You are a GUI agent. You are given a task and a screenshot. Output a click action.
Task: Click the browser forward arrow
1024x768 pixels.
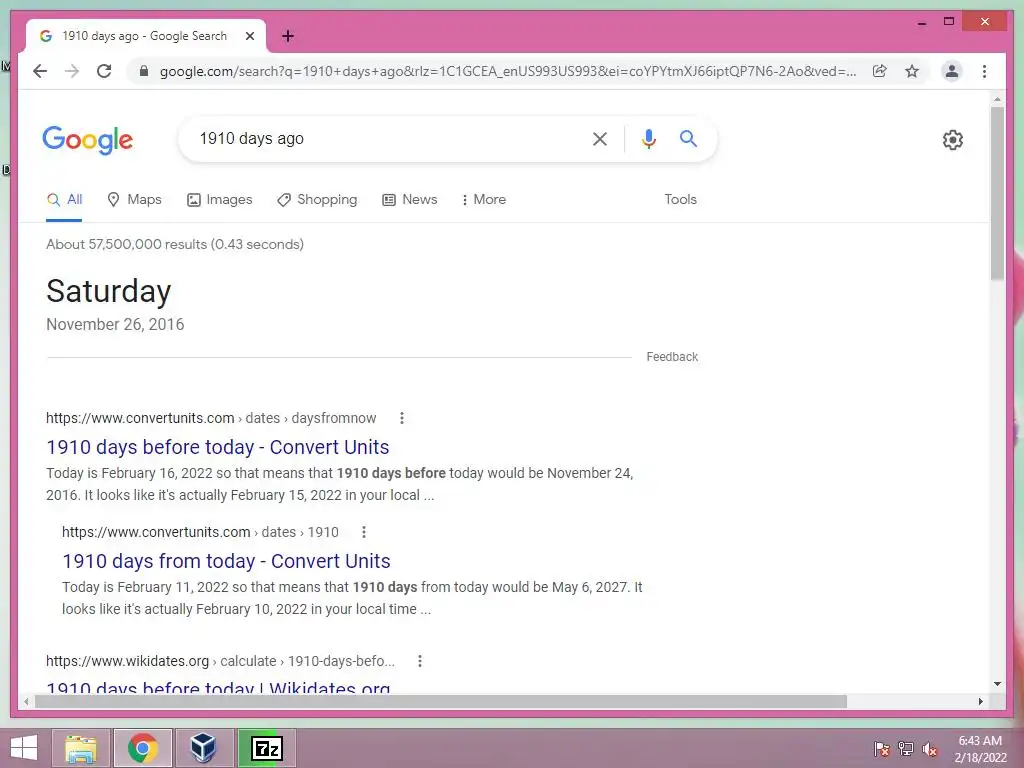pos(72,71)
